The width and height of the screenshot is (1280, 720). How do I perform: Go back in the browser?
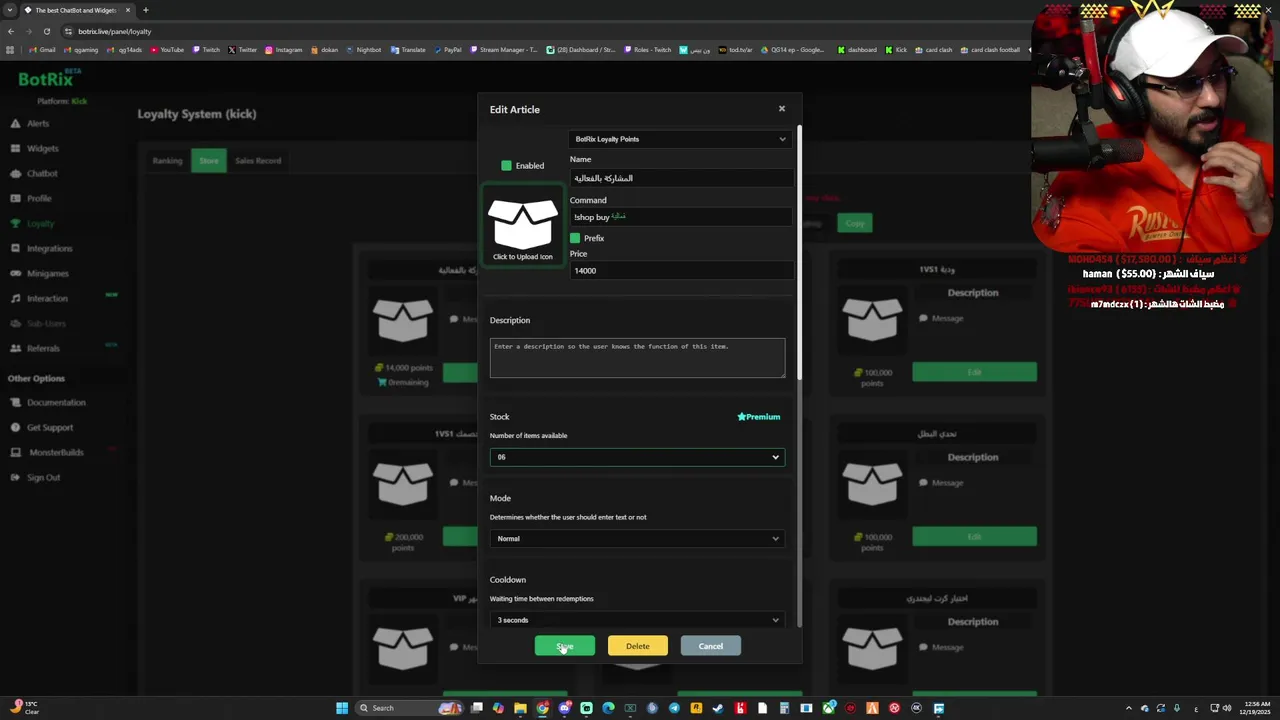(x=11, y=31)
